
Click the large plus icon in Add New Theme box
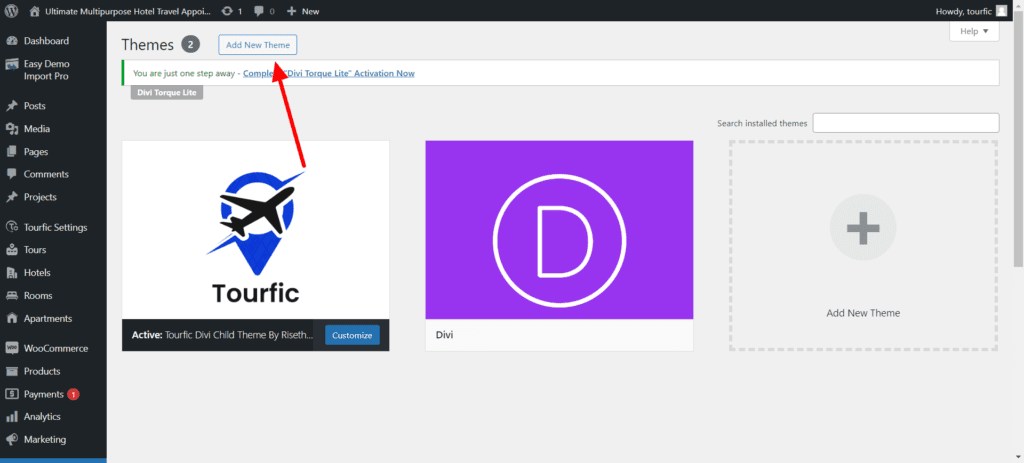coord(863,228)
